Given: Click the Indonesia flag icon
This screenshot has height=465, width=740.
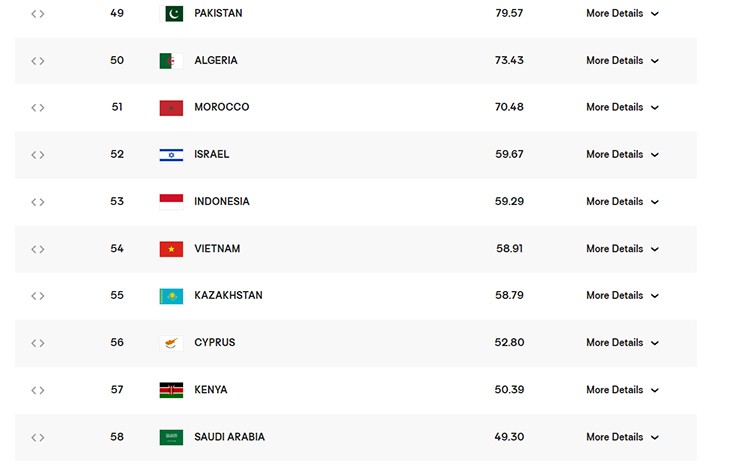Looking at the screenshot, I should click(x=171, y=202).
